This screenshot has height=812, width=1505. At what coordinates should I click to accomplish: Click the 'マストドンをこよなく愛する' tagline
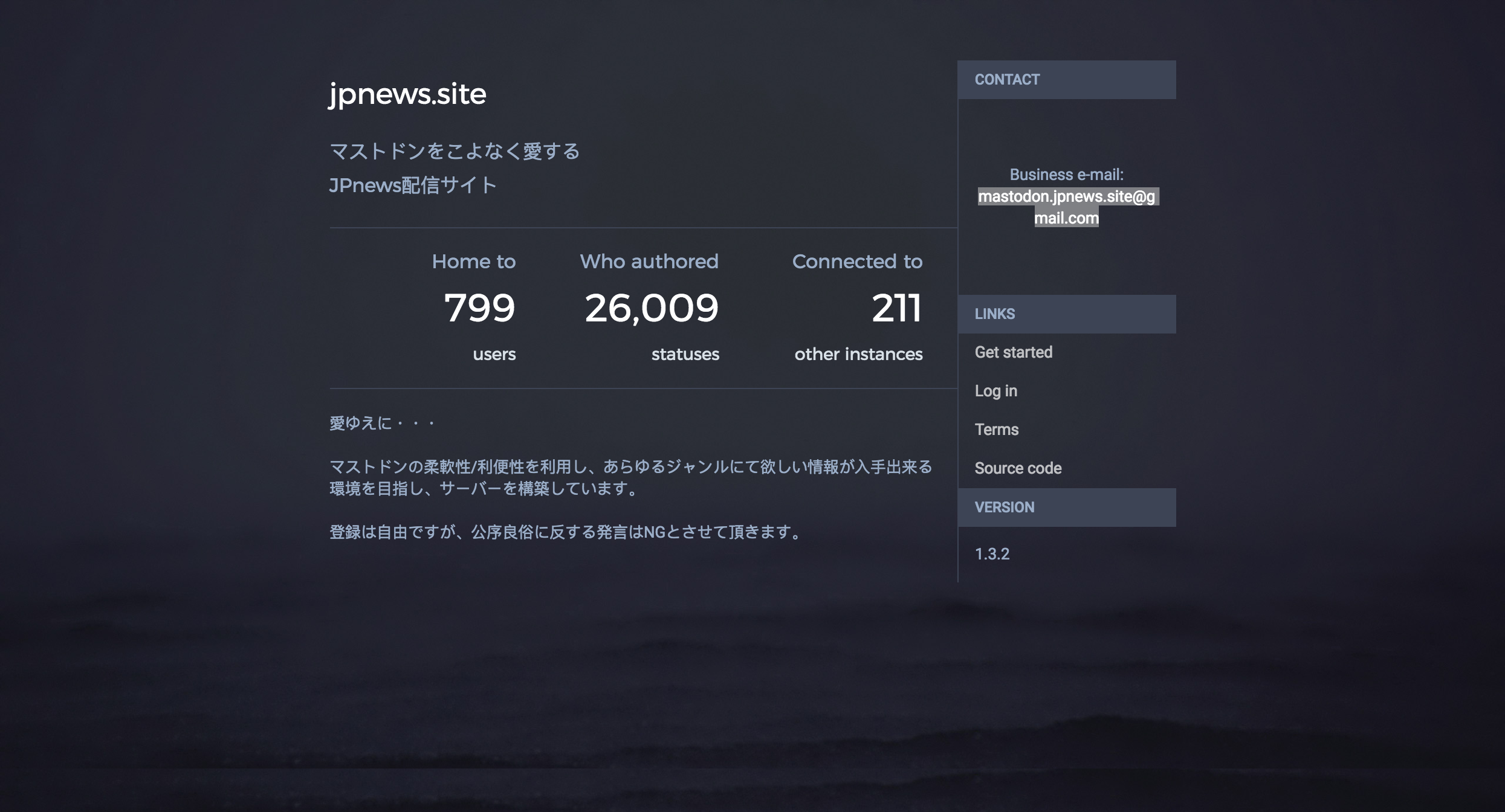pyautogui.click(x=455, y=151)
